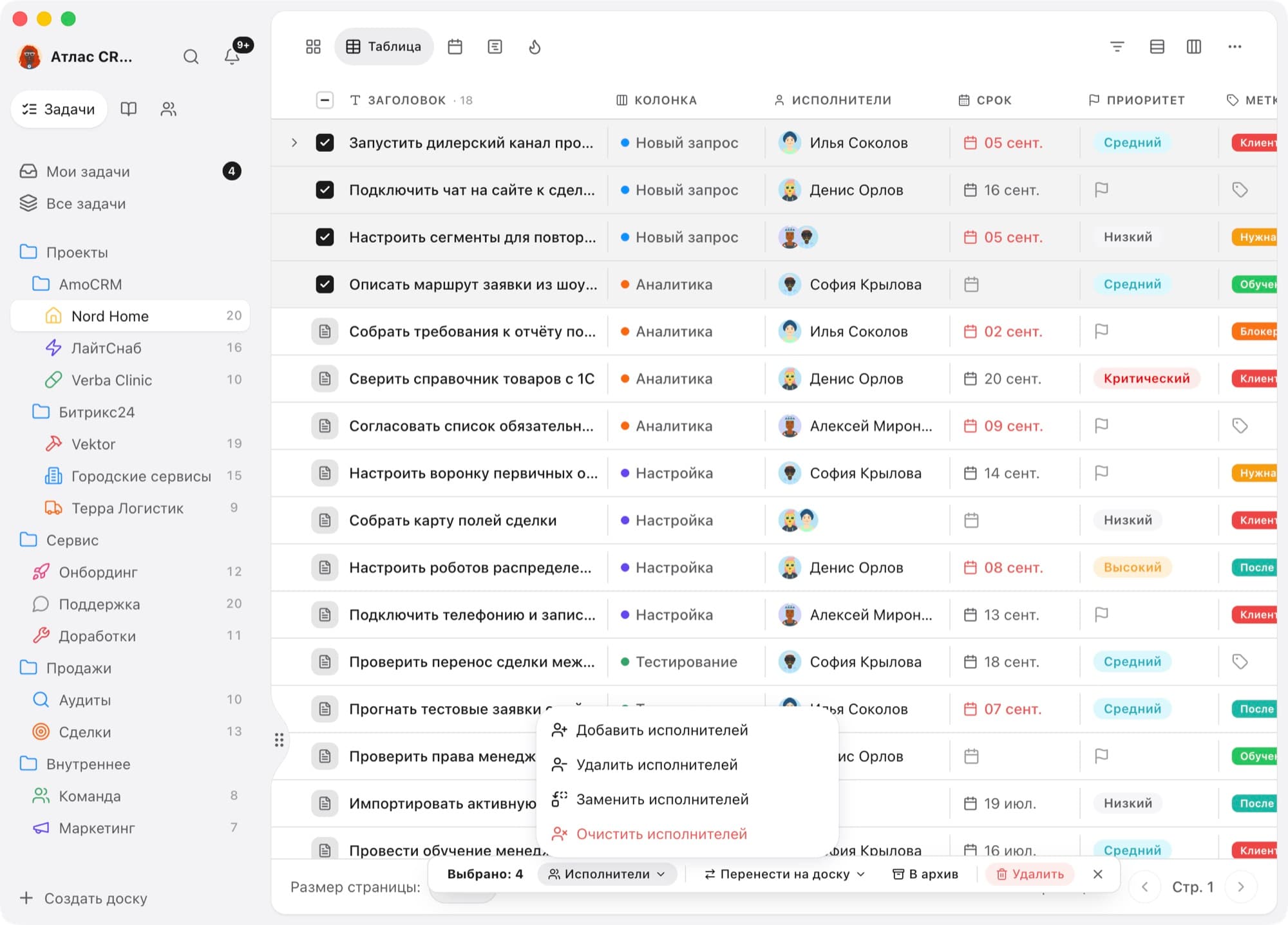Choose Заменить исполнителей menu item
1288x925 pixels.
(687, 799)
